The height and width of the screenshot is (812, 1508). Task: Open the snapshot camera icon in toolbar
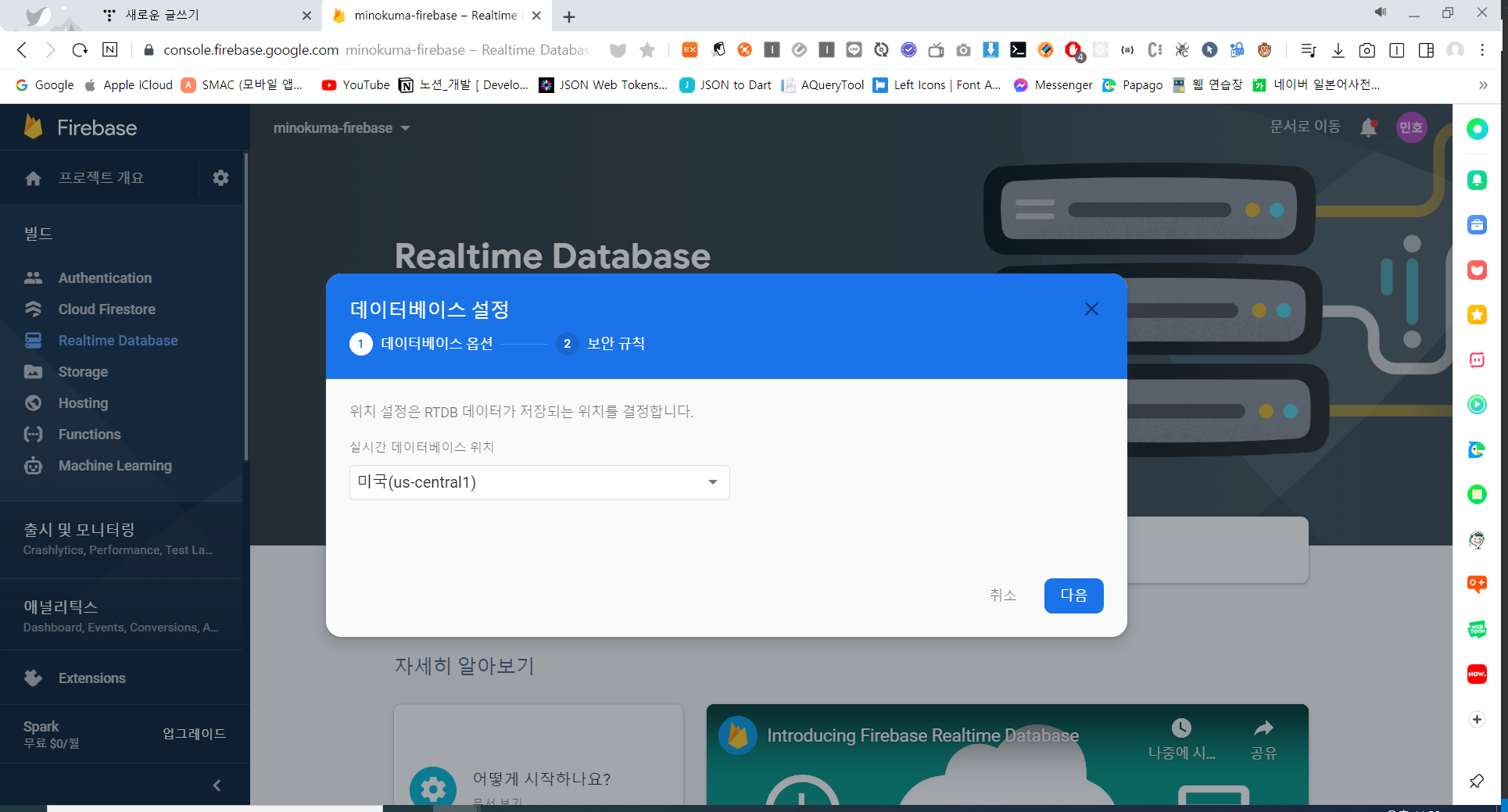(1367, 50)
